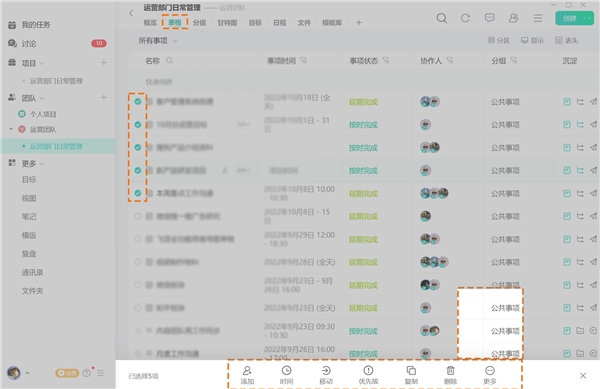
Task: Switch to the 表格 tab
Action: (174, 23)
